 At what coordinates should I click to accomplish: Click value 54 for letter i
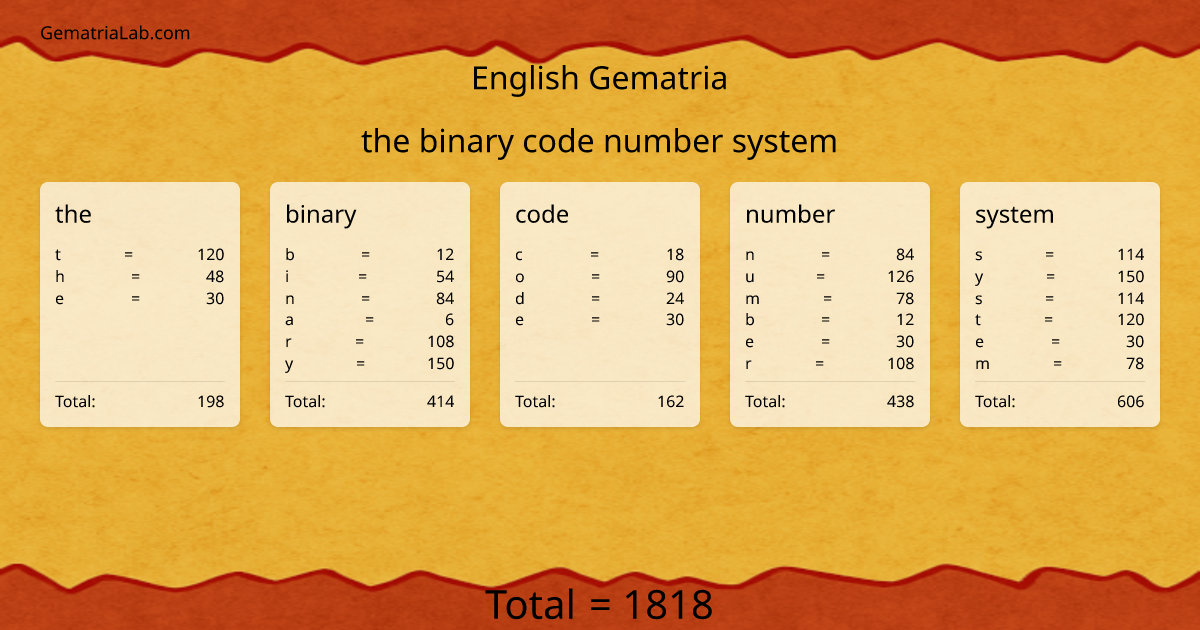(x=445, y=276)
